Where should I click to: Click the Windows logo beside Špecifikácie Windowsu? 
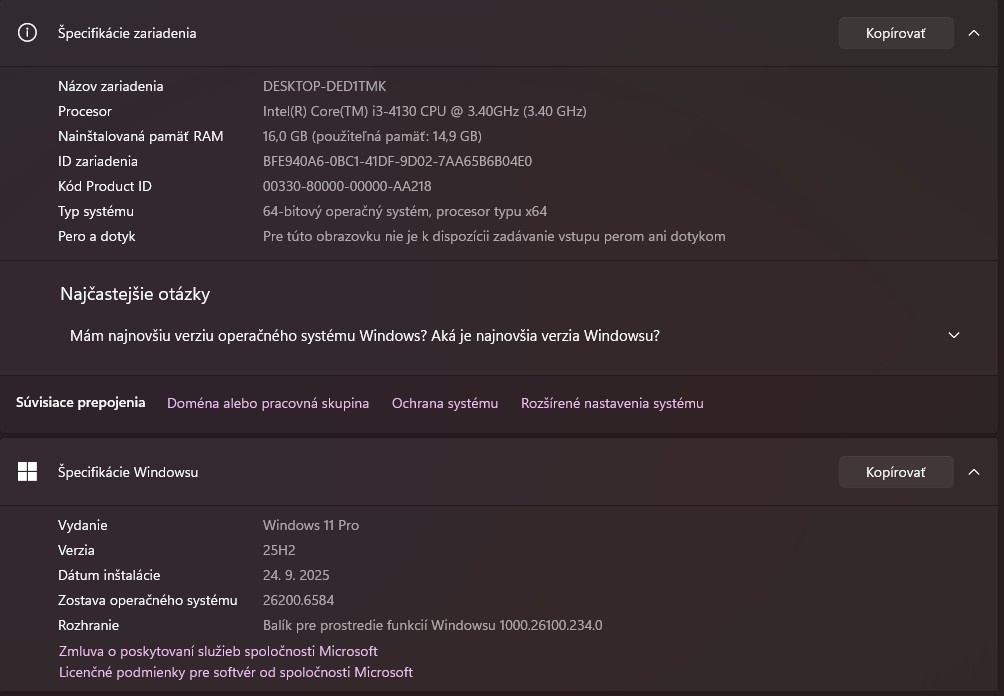coord(27,471)
